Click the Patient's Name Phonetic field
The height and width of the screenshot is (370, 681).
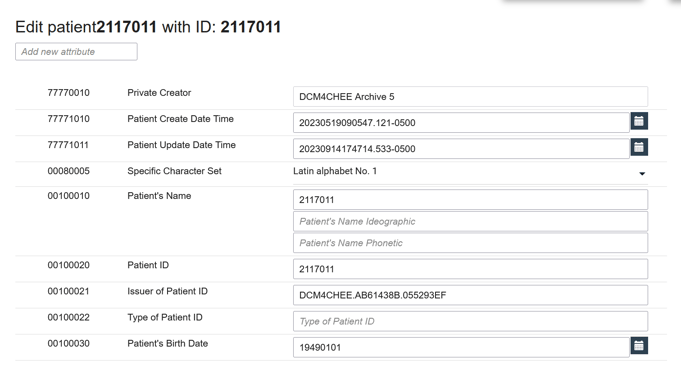pyautogui.click(x=470, y=243)
